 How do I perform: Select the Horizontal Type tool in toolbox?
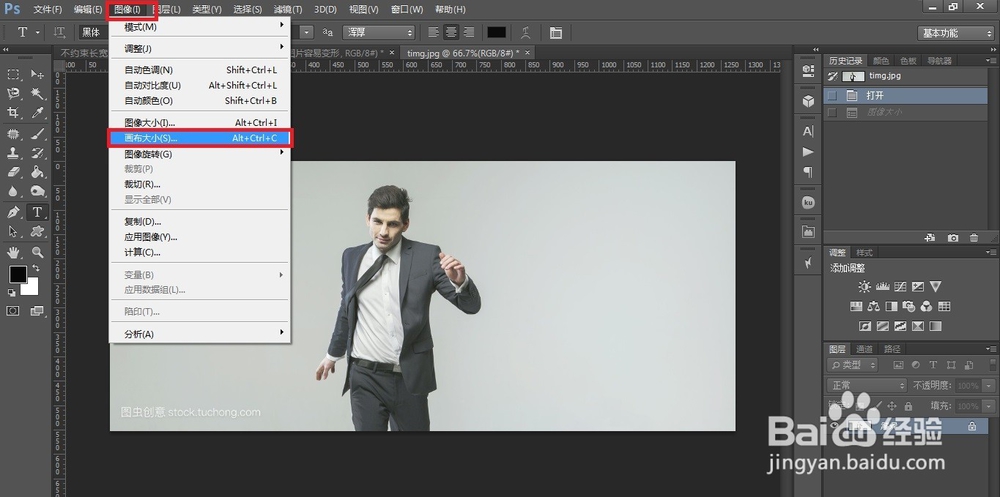pyautogui.click(x=38, y=212)
